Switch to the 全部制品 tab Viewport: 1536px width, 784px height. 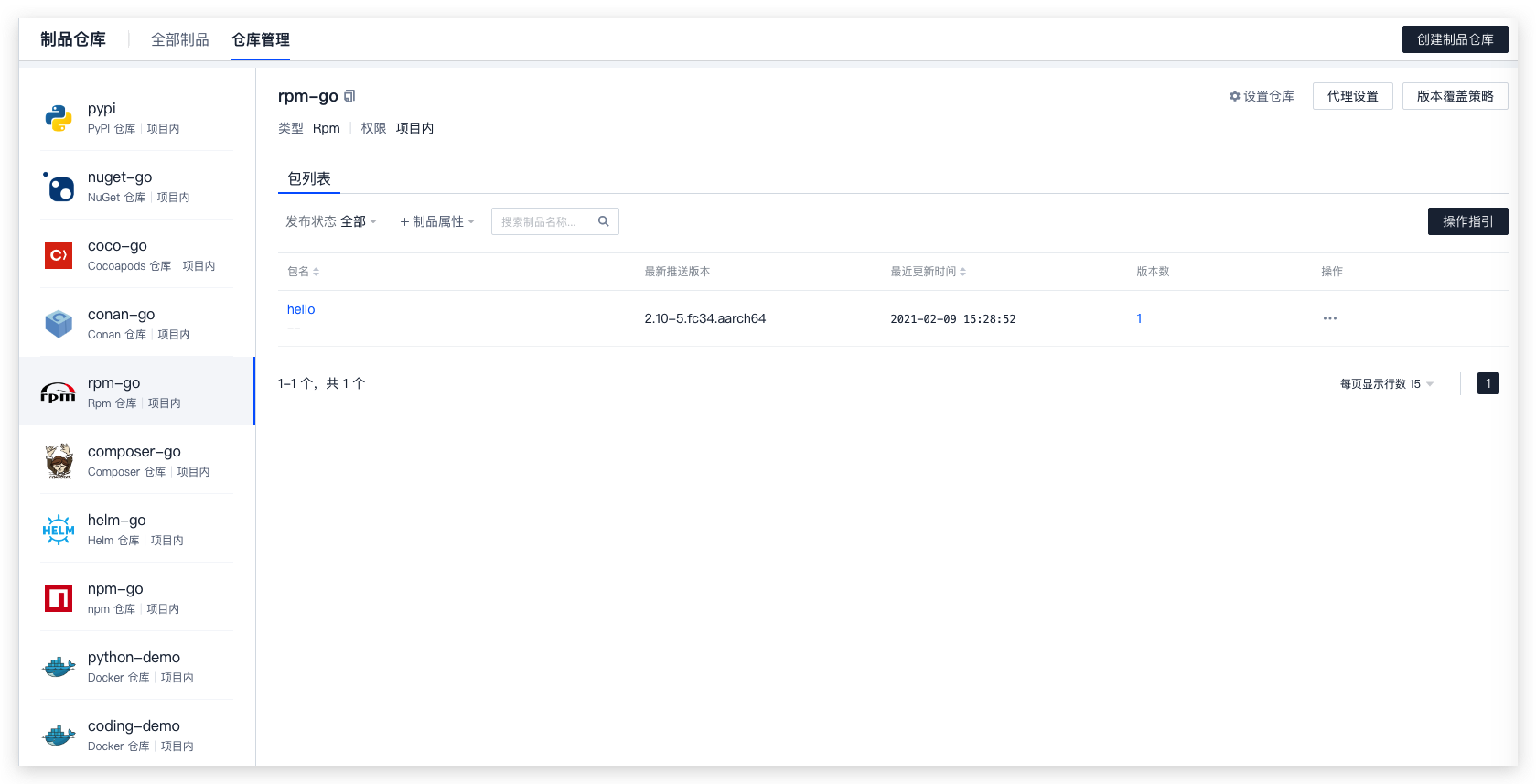coord(180,39)
